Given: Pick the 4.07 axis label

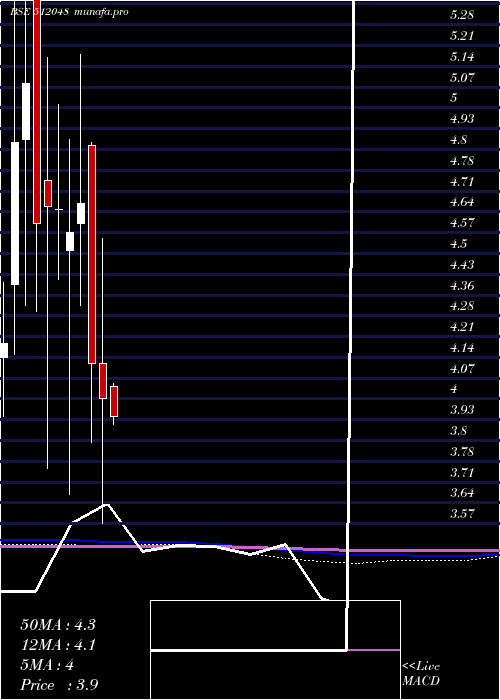Looking at the screenshot, I should 462,369.
